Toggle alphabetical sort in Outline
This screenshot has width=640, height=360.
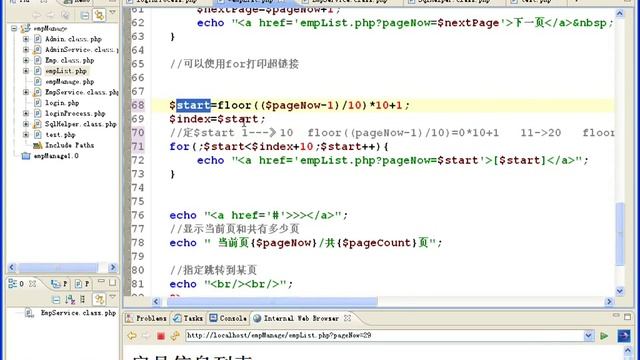(70, 300)
